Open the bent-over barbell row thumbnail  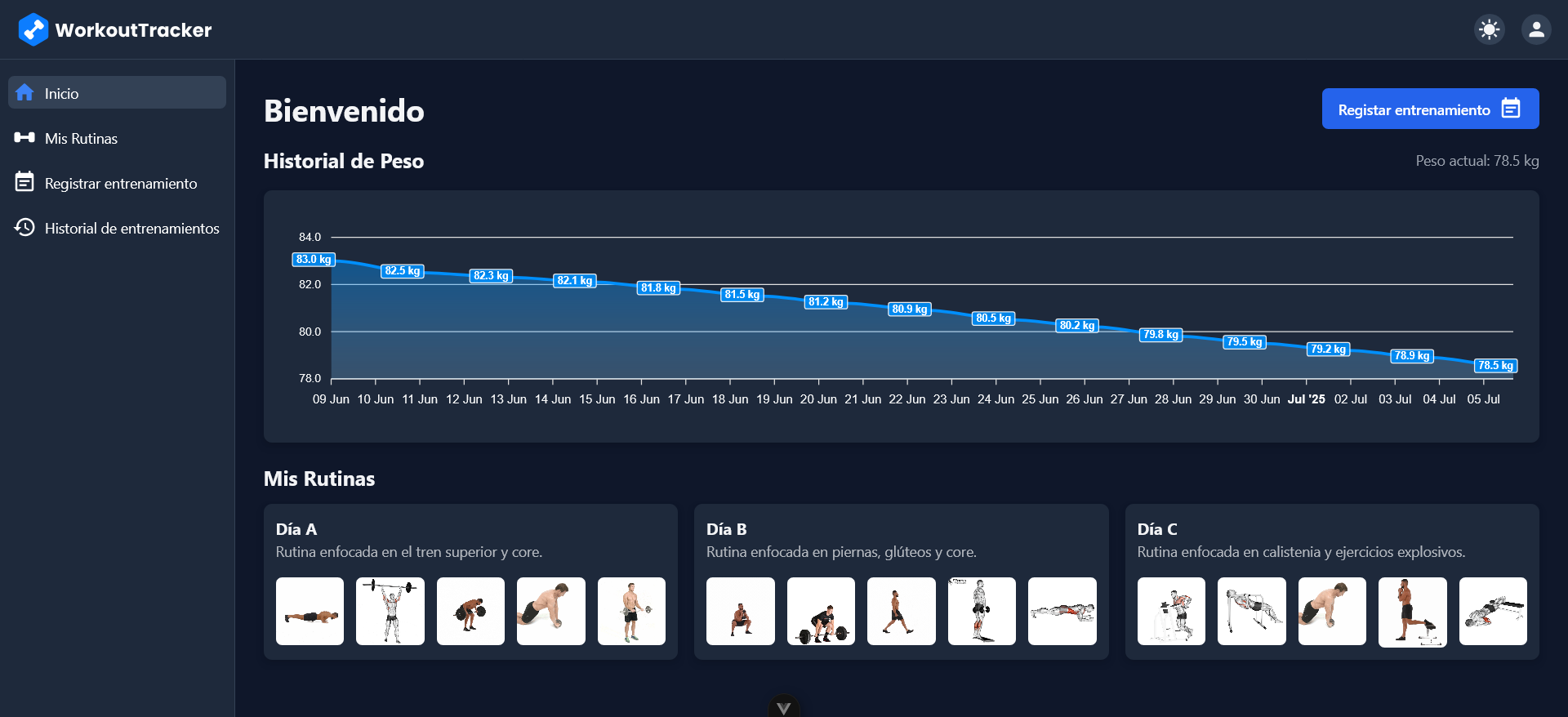click(x=470, y=612)
